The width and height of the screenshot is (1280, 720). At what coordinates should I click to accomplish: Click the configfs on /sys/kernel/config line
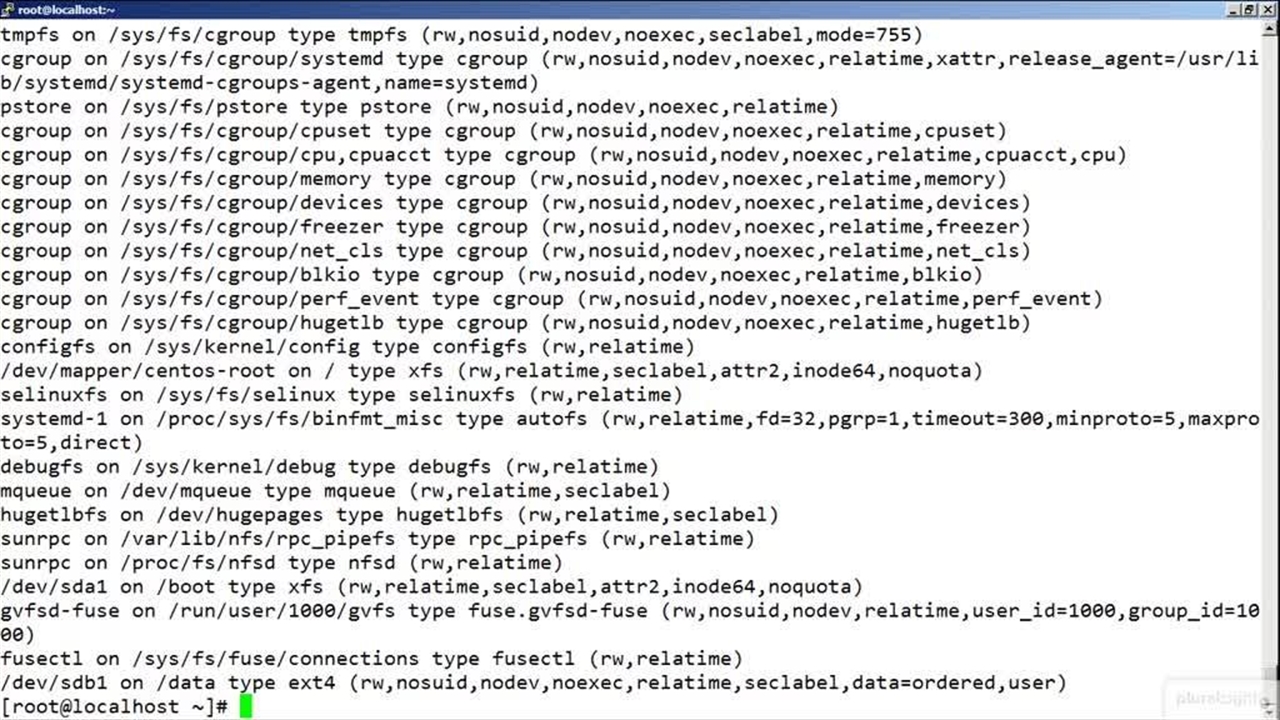coord(347,347)
